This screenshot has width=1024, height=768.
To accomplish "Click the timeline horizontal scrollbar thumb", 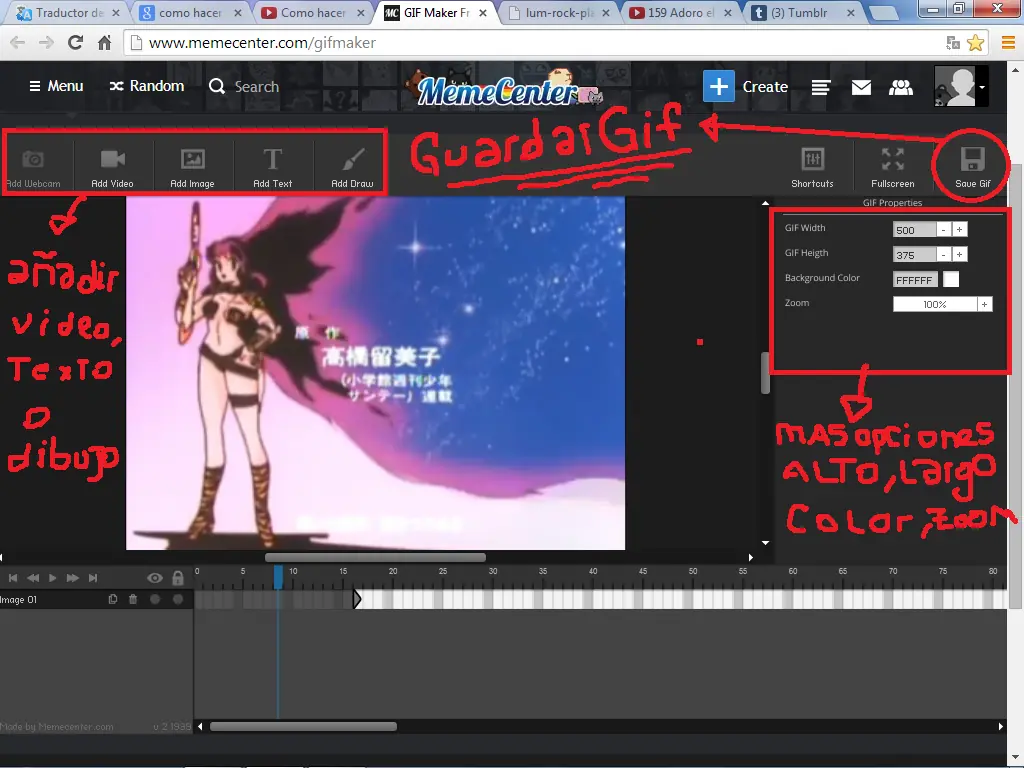I will (x=303, y=726).
